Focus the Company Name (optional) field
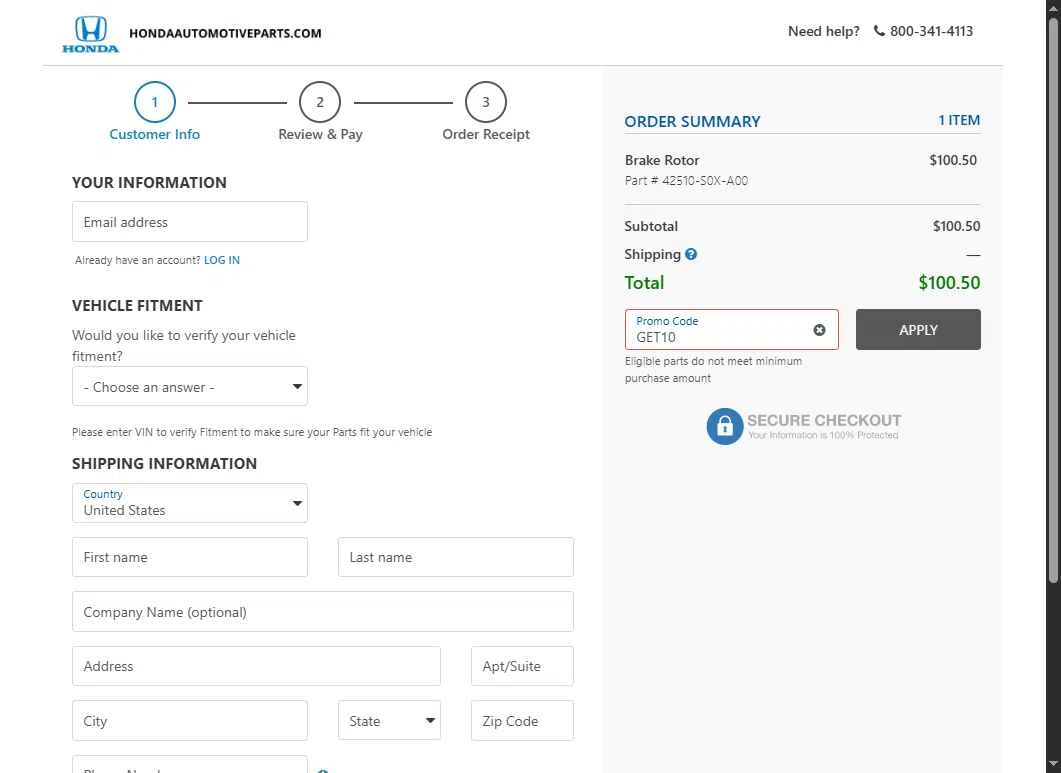 [323, 612]
